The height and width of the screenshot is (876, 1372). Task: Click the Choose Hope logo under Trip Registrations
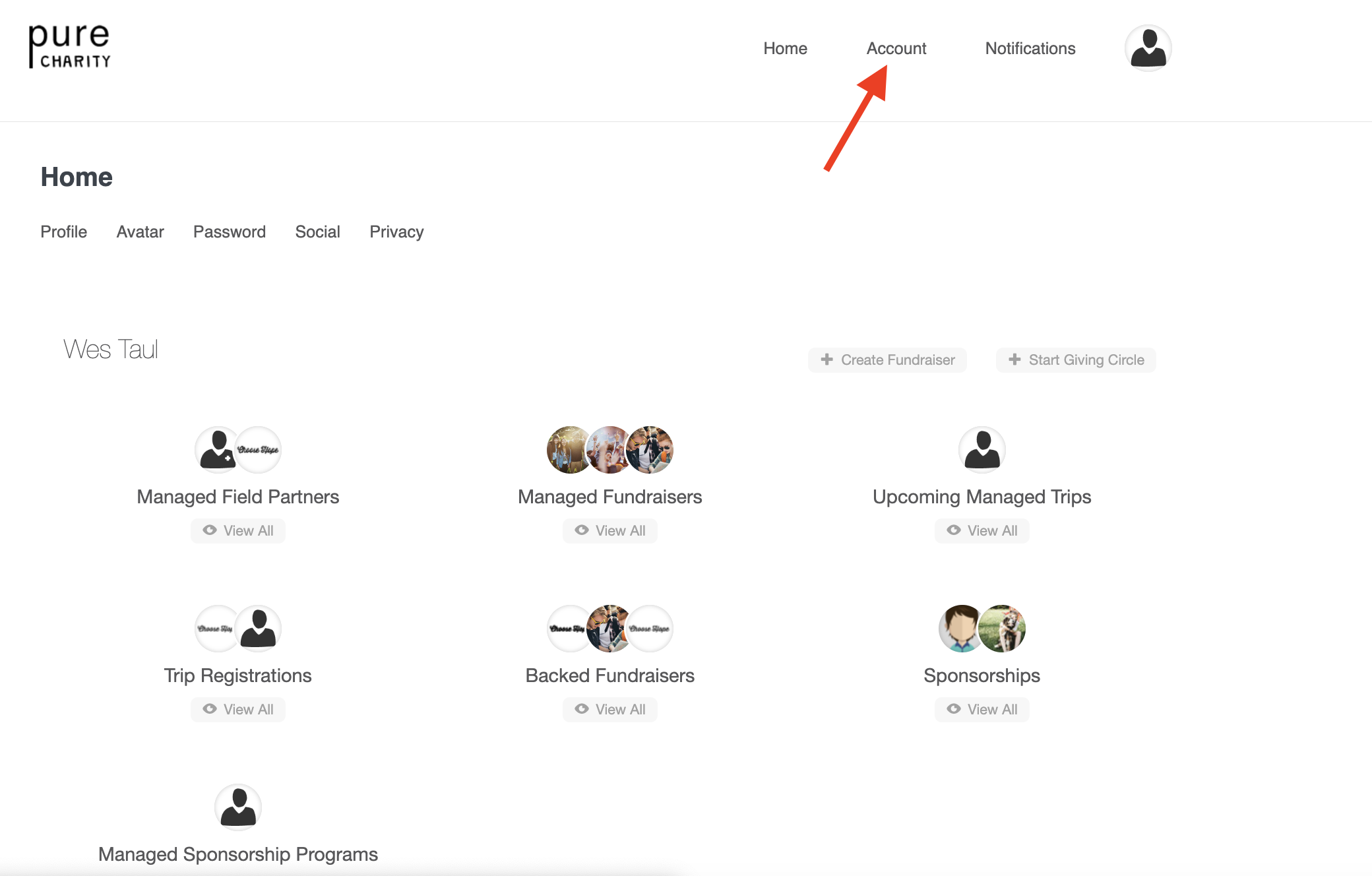[215, 629]
